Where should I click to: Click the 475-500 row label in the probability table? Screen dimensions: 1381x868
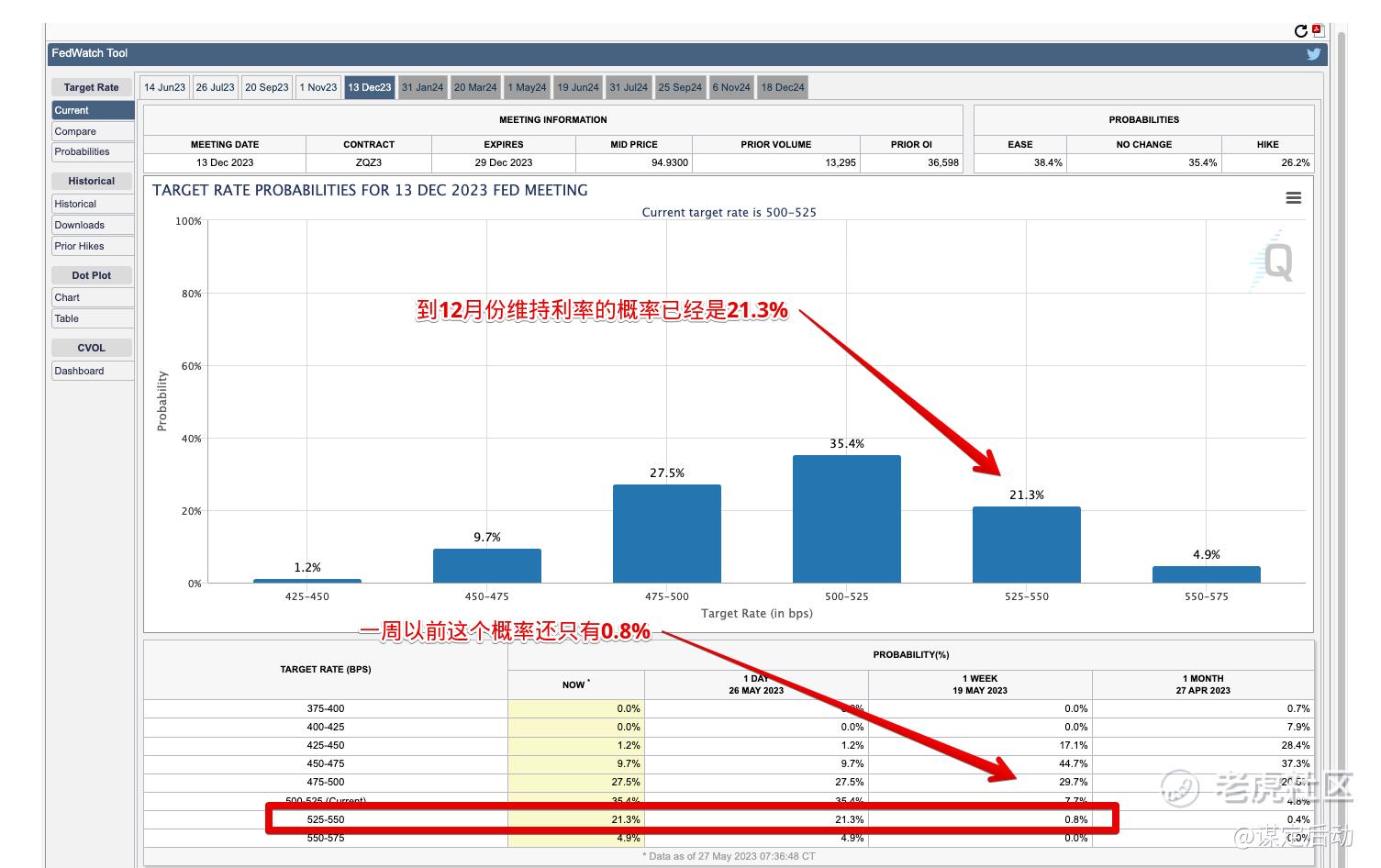[326, 782]
